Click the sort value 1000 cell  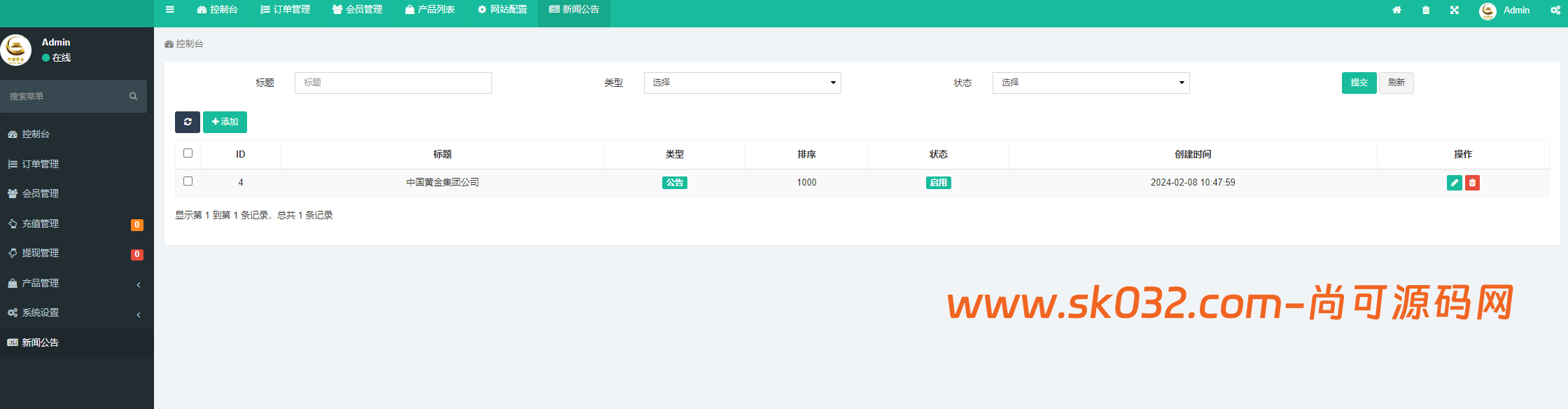point(806,182)
